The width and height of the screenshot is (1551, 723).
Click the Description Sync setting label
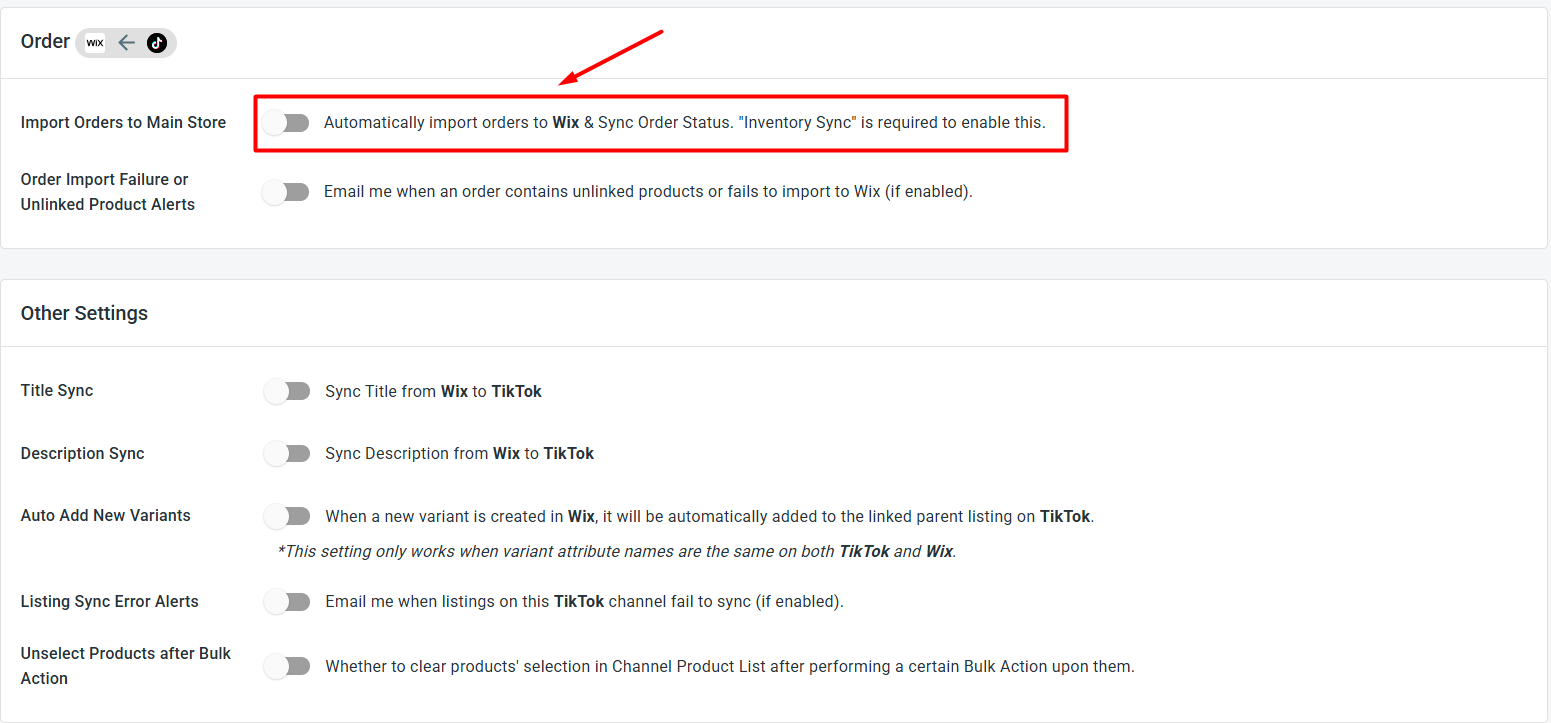pos(82,454)
